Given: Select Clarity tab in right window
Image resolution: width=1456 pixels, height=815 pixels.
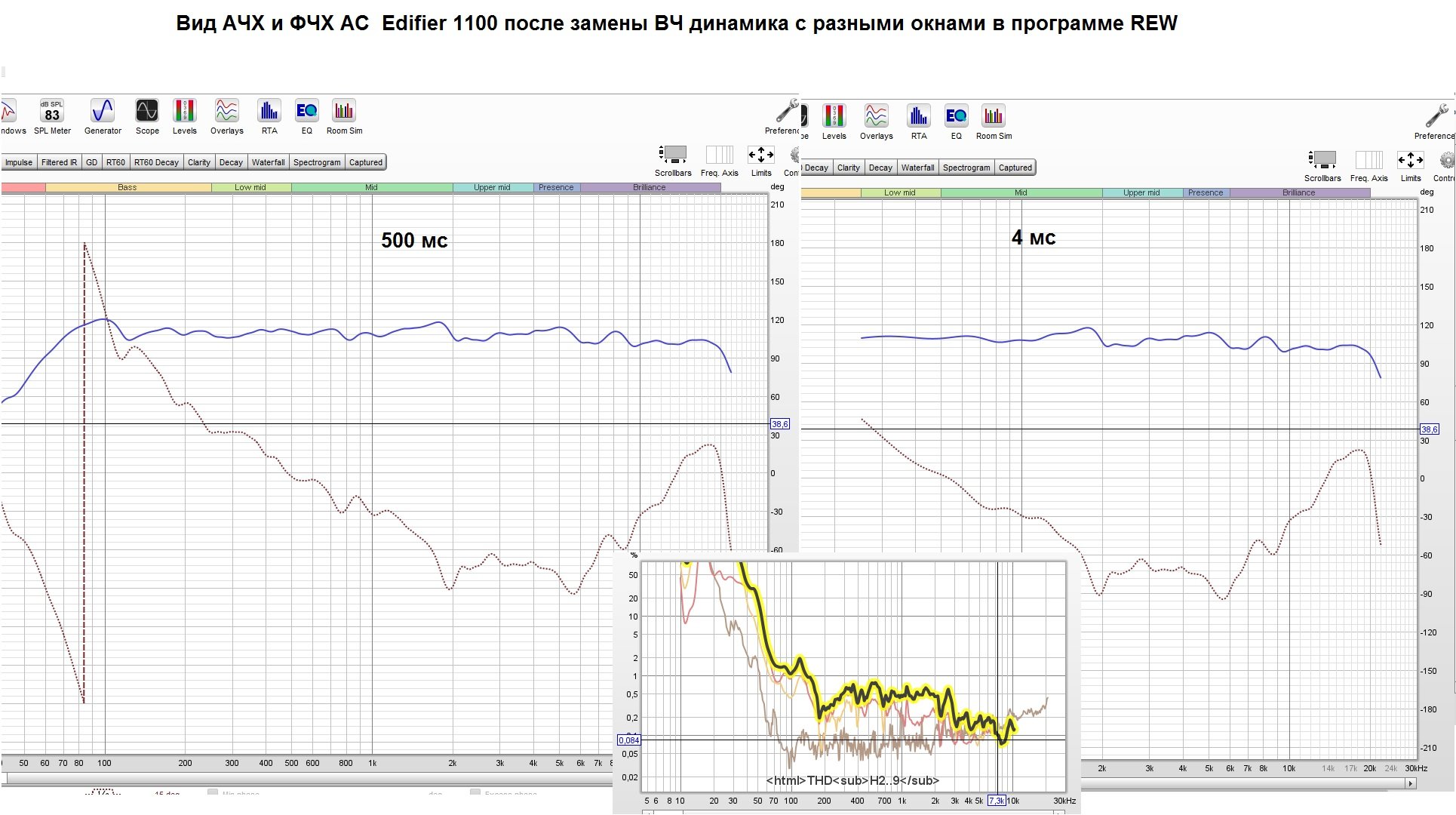Looking at the screenshot, I should pyautogui.click(x=849, y=168).
